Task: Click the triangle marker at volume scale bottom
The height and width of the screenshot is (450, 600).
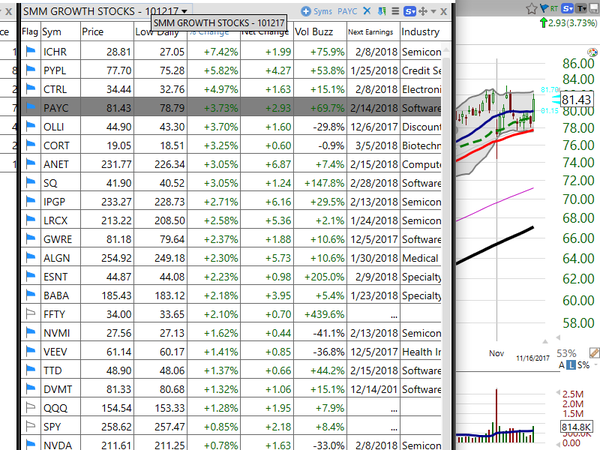Action: pyautogui.click(x=558, y=445)
